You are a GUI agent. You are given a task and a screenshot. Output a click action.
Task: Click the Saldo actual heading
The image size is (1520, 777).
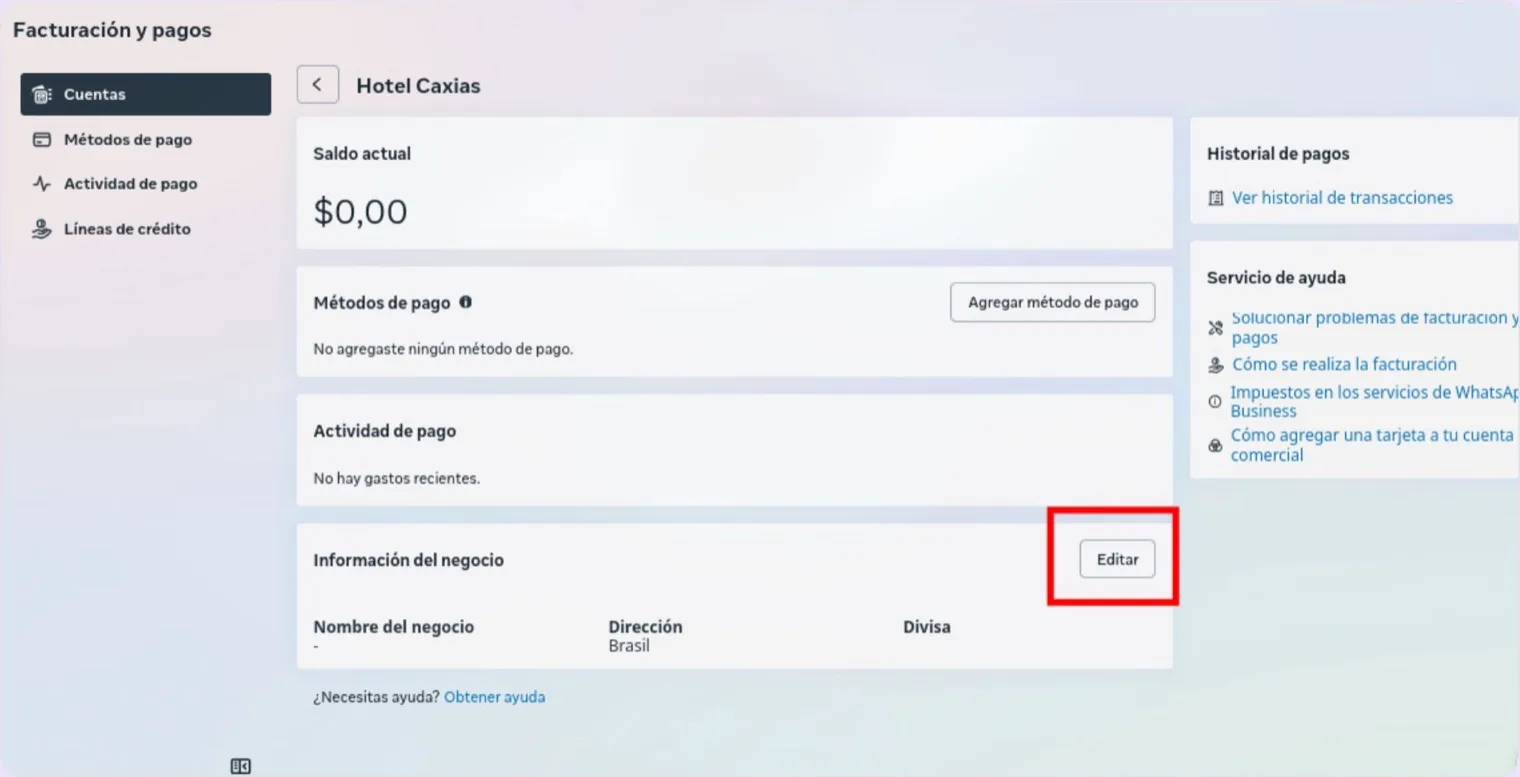pyautogui.click(x=362, y=154)
